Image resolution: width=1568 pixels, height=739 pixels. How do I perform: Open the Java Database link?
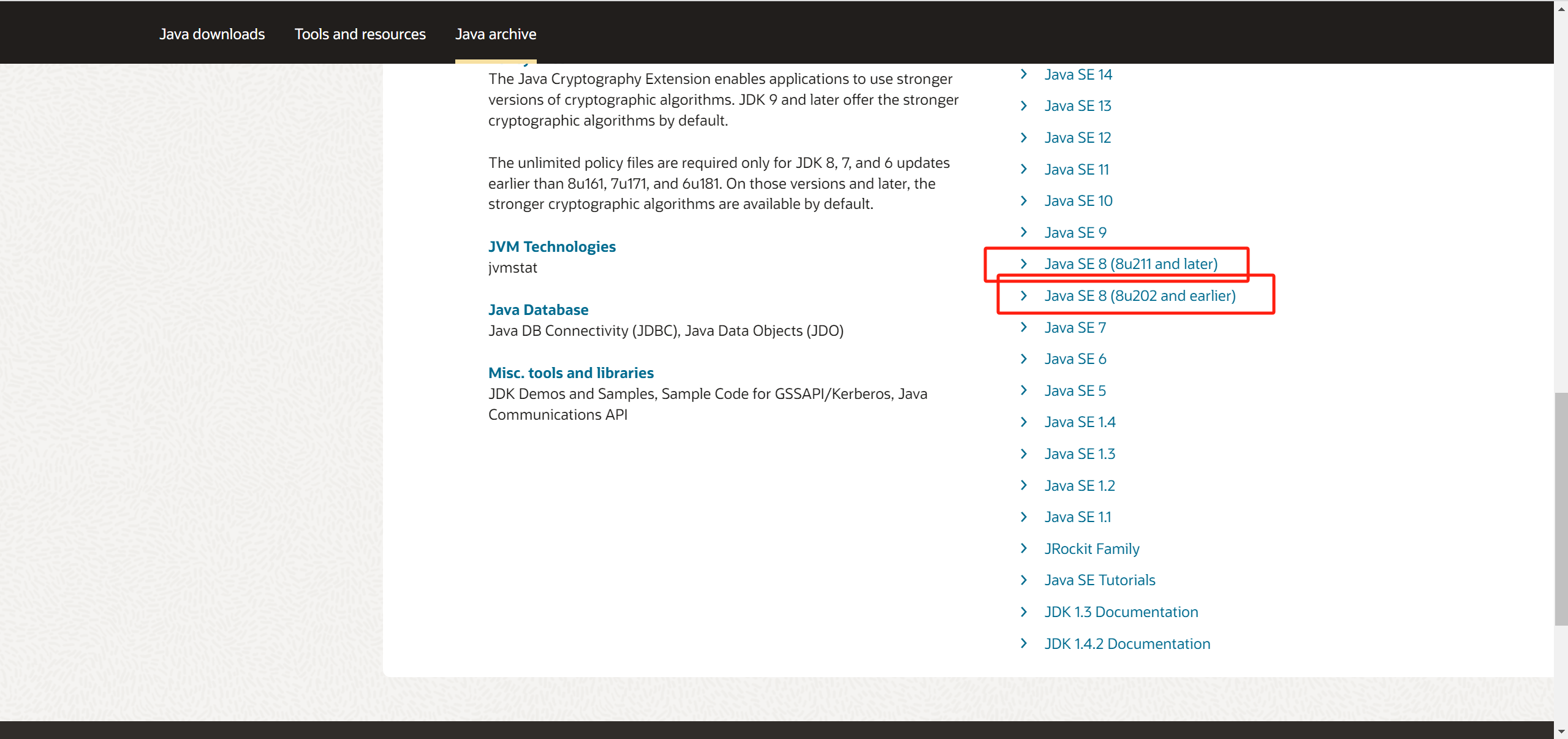[x=538, y=310]
